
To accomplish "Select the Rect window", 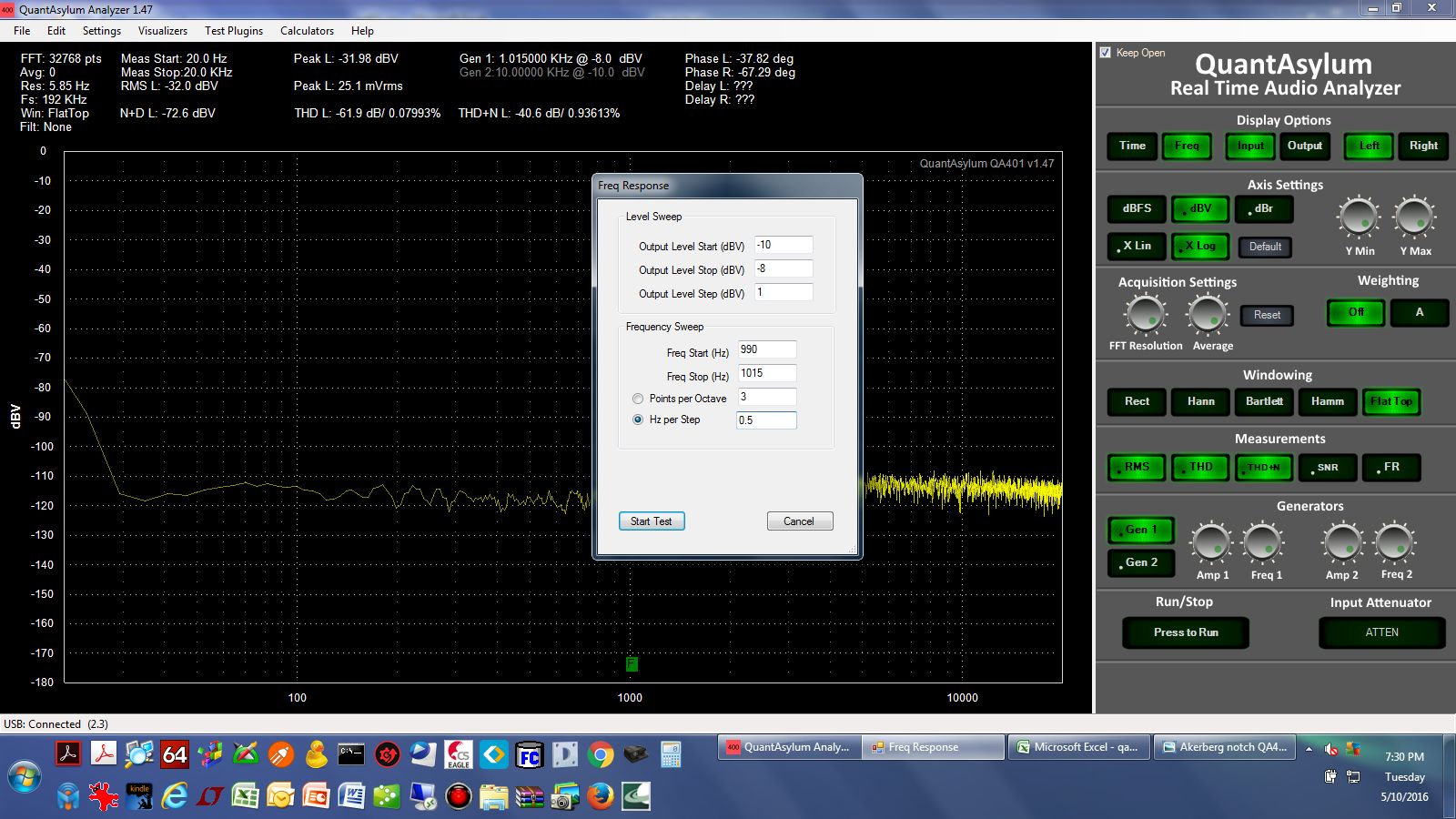I will point(1137,401).
